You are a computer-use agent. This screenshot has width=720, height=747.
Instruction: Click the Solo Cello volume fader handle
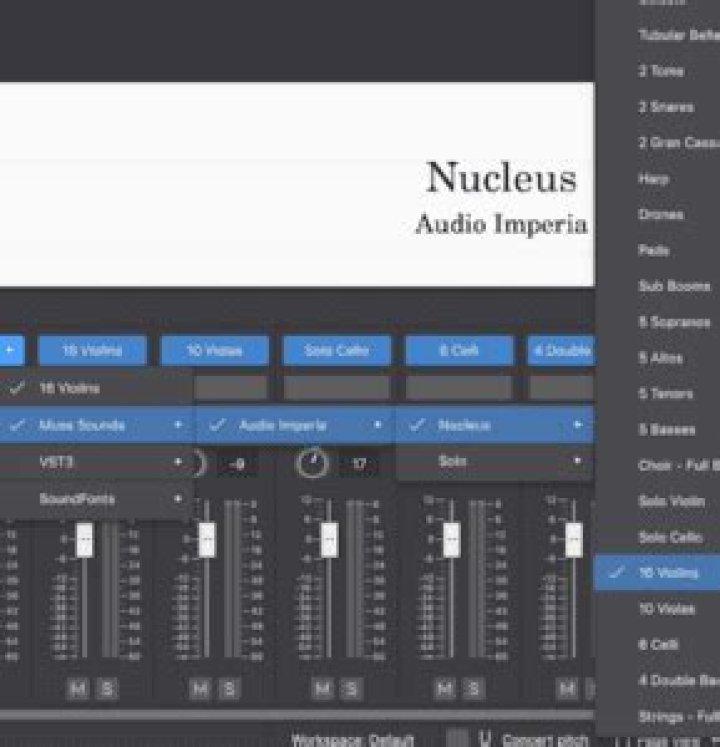[x=330, y=540]
